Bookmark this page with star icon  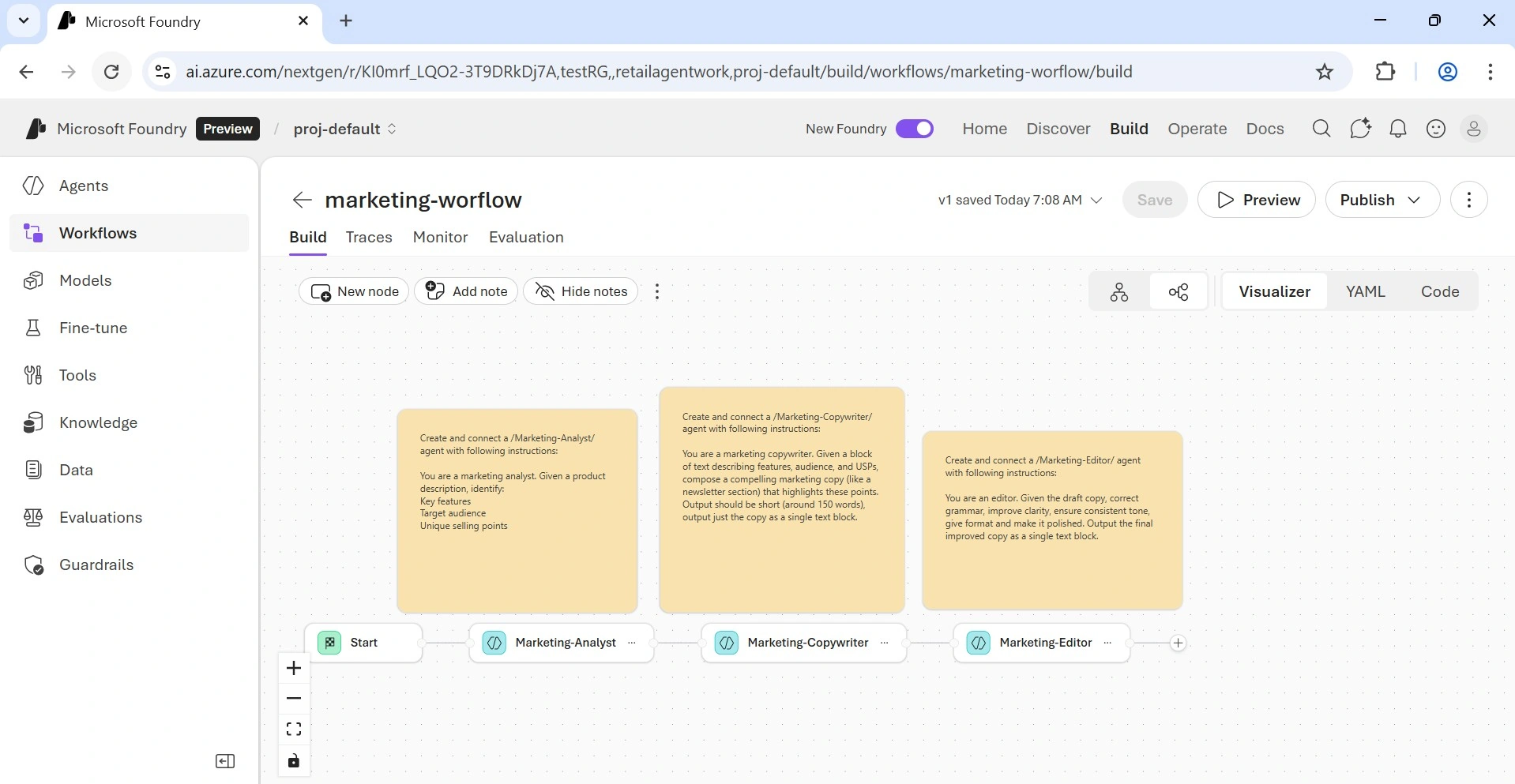(1325, 72)
